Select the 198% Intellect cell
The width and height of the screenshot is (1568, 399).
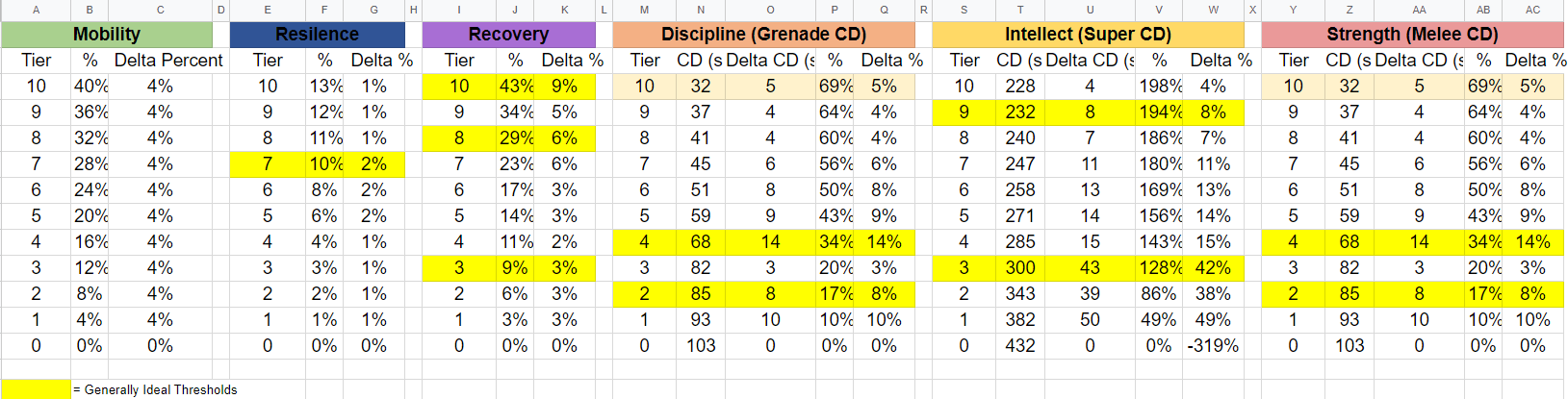(1160, 87)
